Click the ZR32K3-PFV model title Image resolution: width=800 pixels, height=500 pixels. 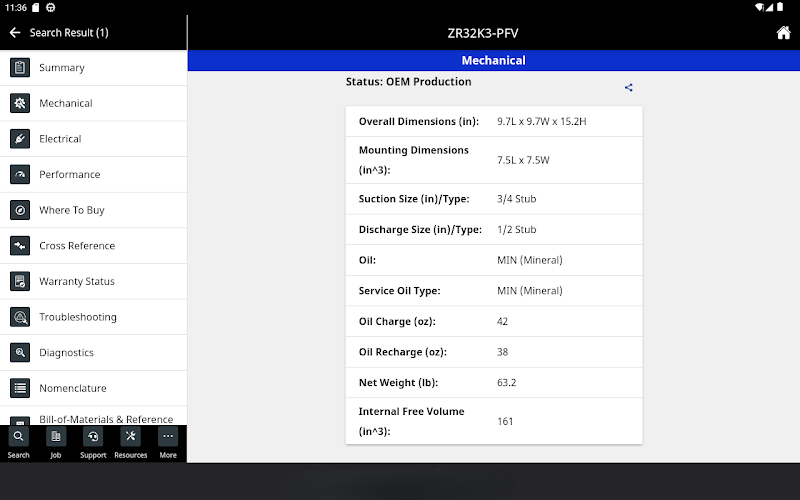point(483,33)
